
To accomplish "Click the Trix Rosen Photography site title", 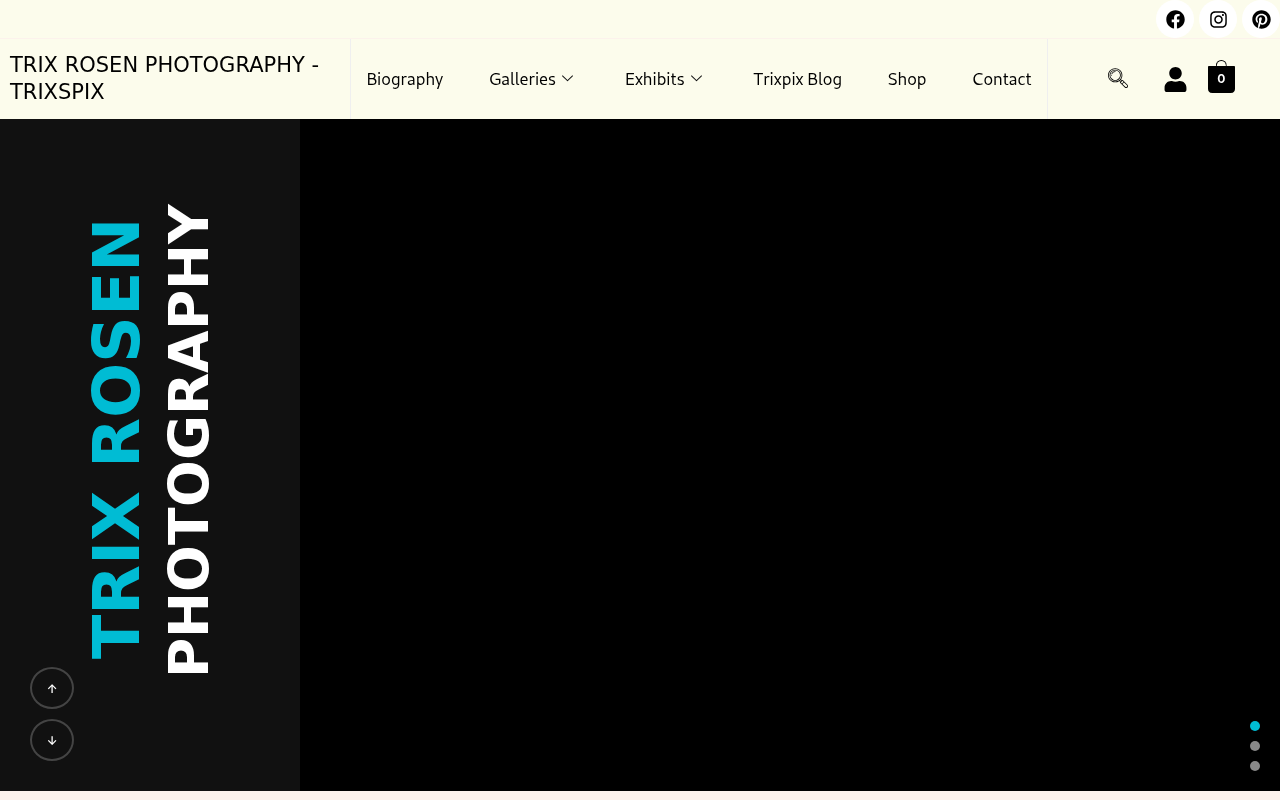I will coord(165,78).
